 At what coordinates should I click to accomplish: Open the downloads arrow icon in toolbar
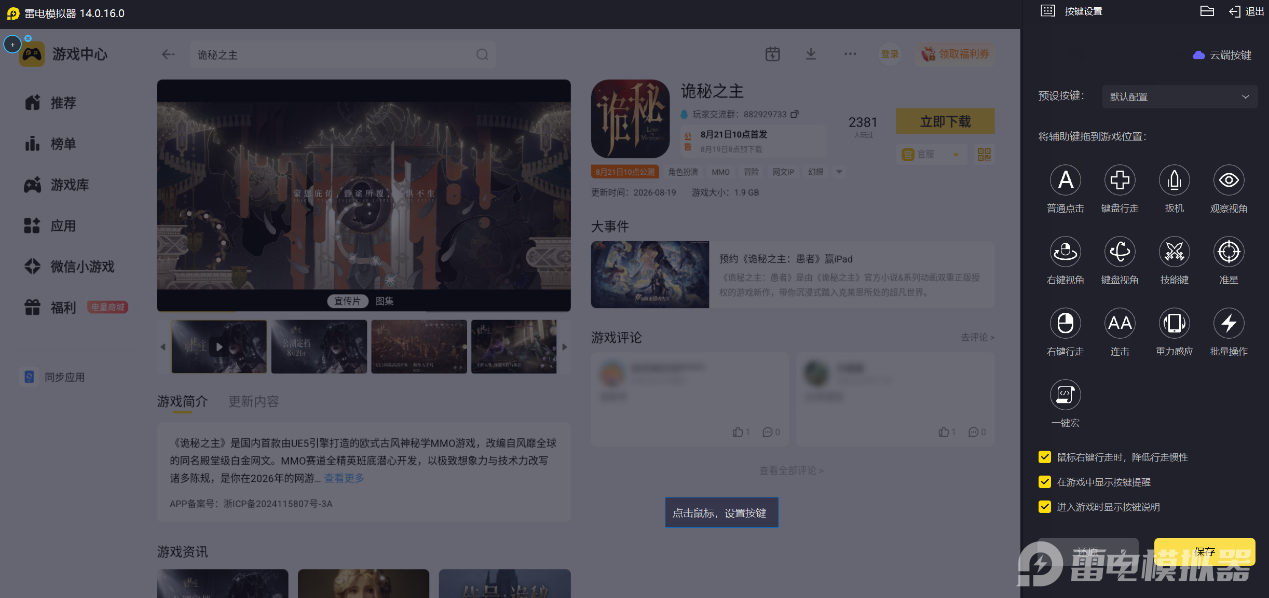click(811, 54)
